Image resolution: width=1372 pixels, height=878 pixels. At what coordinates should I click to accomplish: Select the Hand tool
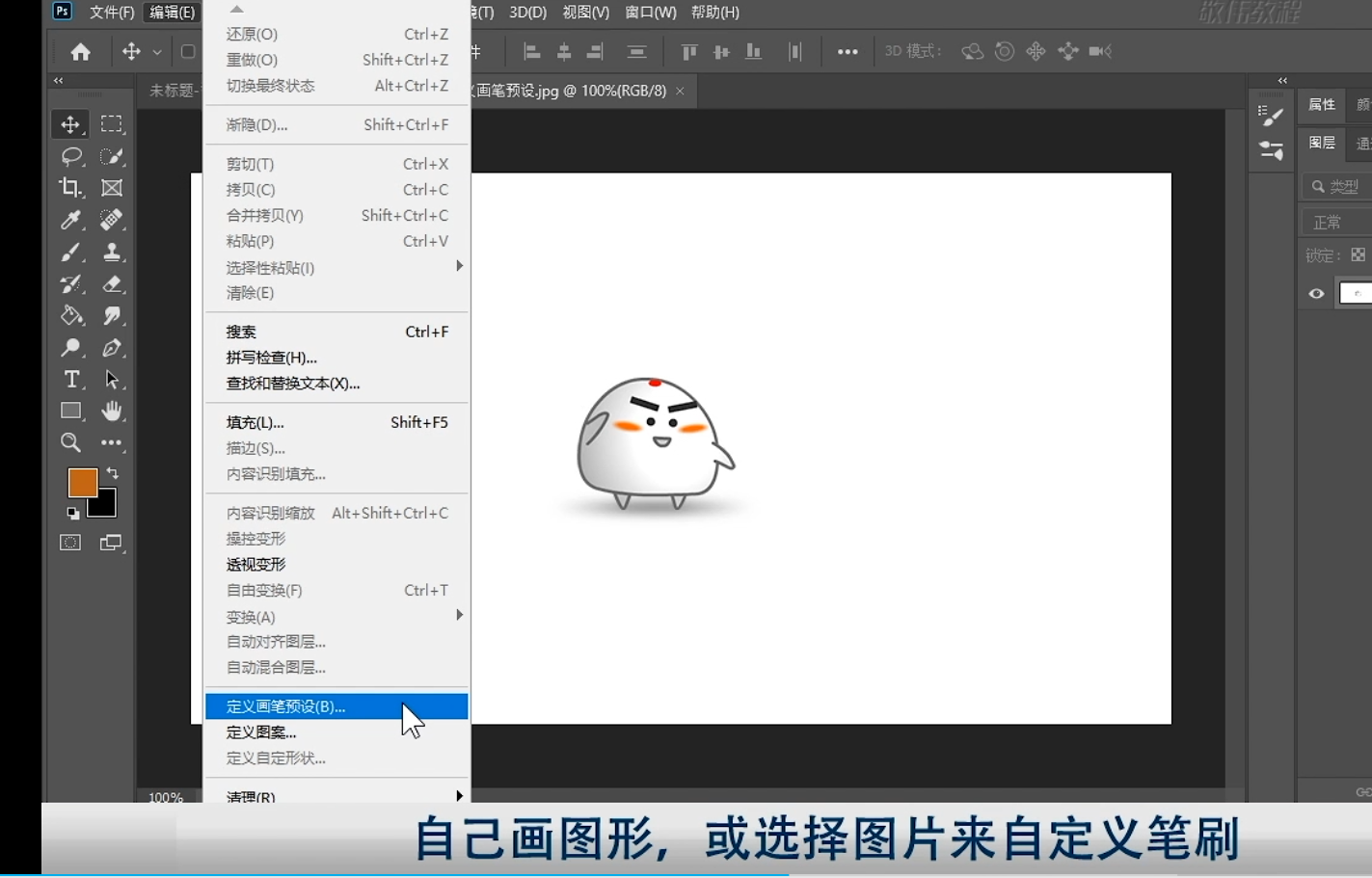(112, 411)
